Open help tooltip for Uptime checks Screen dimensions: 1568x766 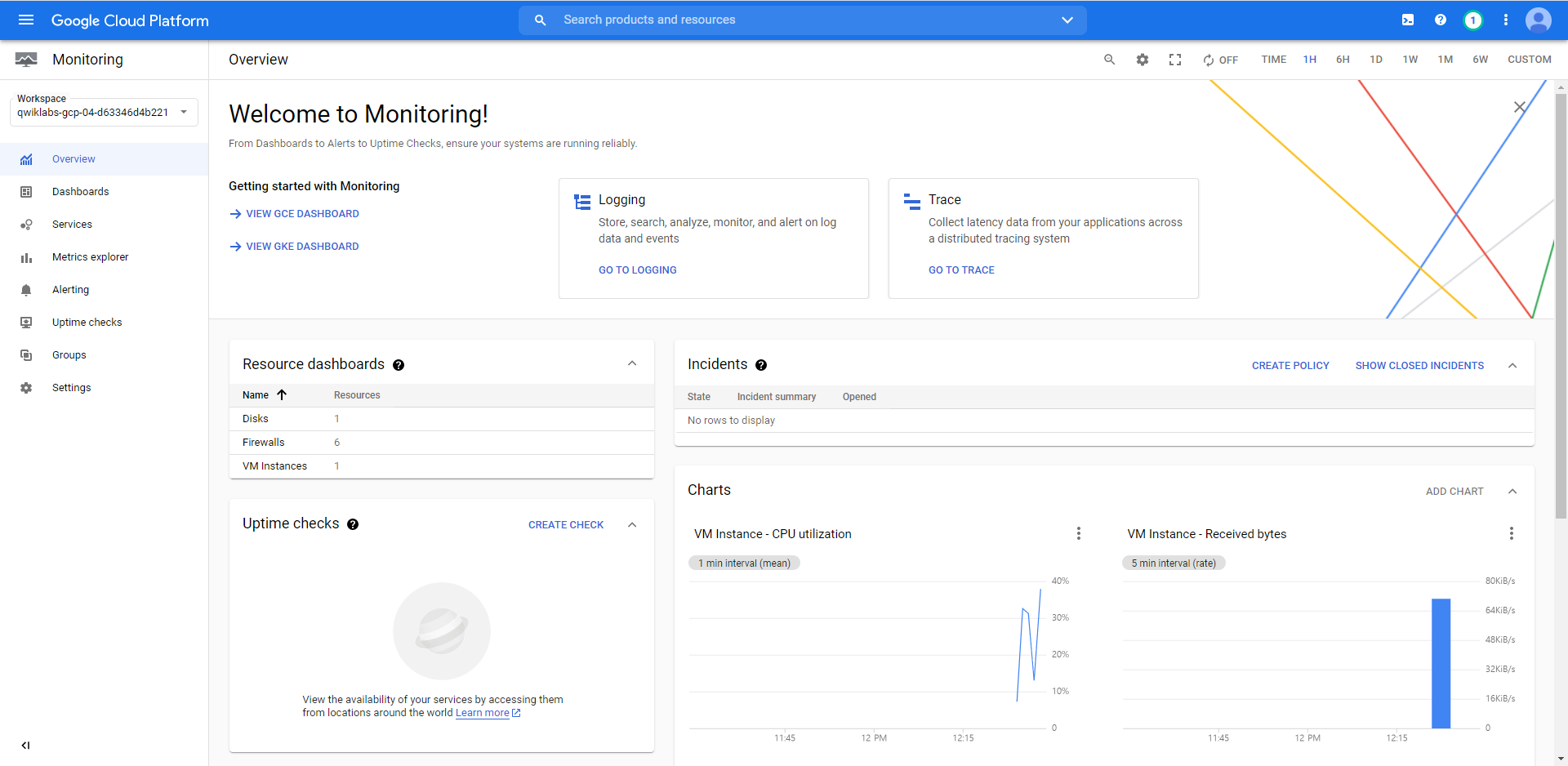pyautogui.click(x=353, y=524)
